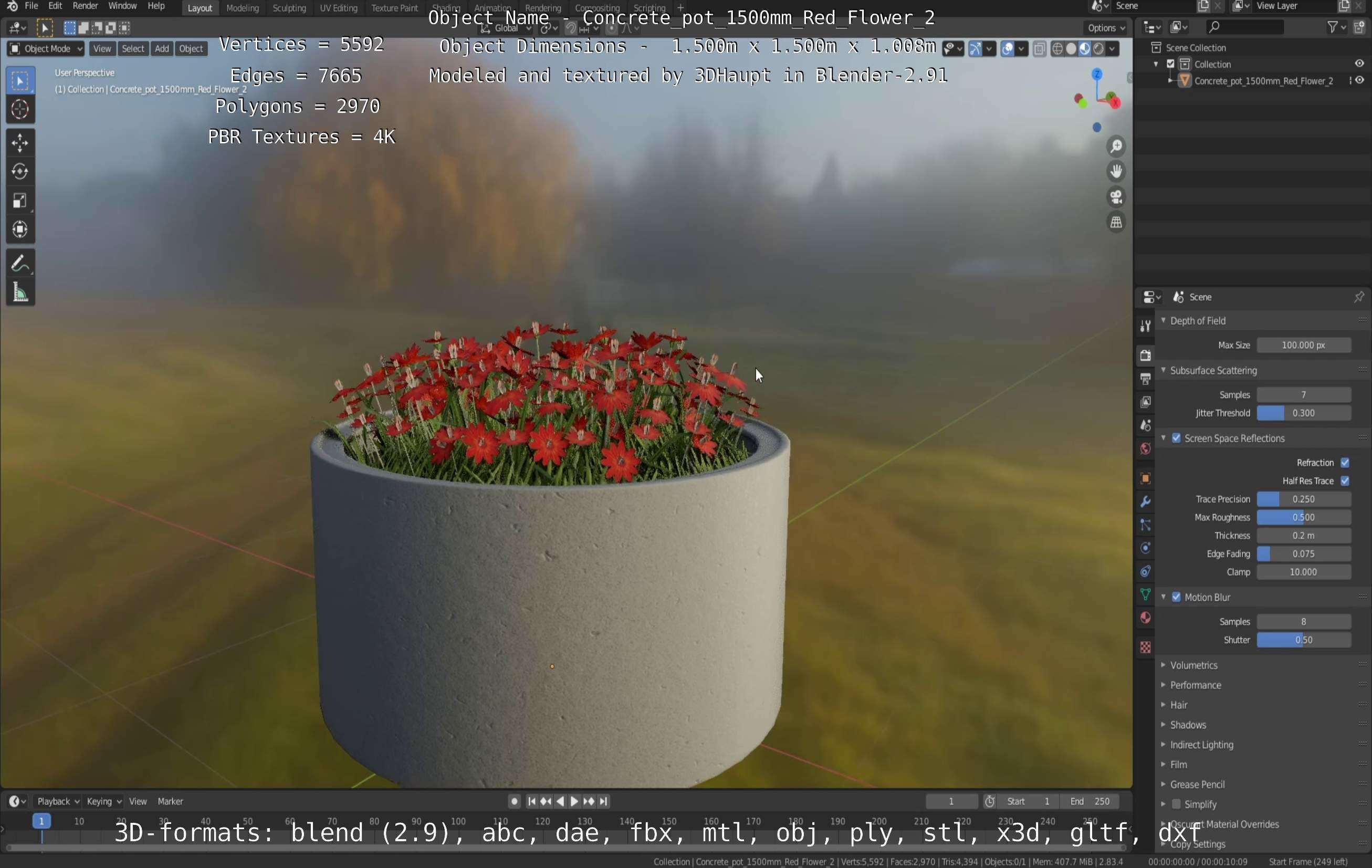Open the Object Mode dropdown

(x=46, y=49)
